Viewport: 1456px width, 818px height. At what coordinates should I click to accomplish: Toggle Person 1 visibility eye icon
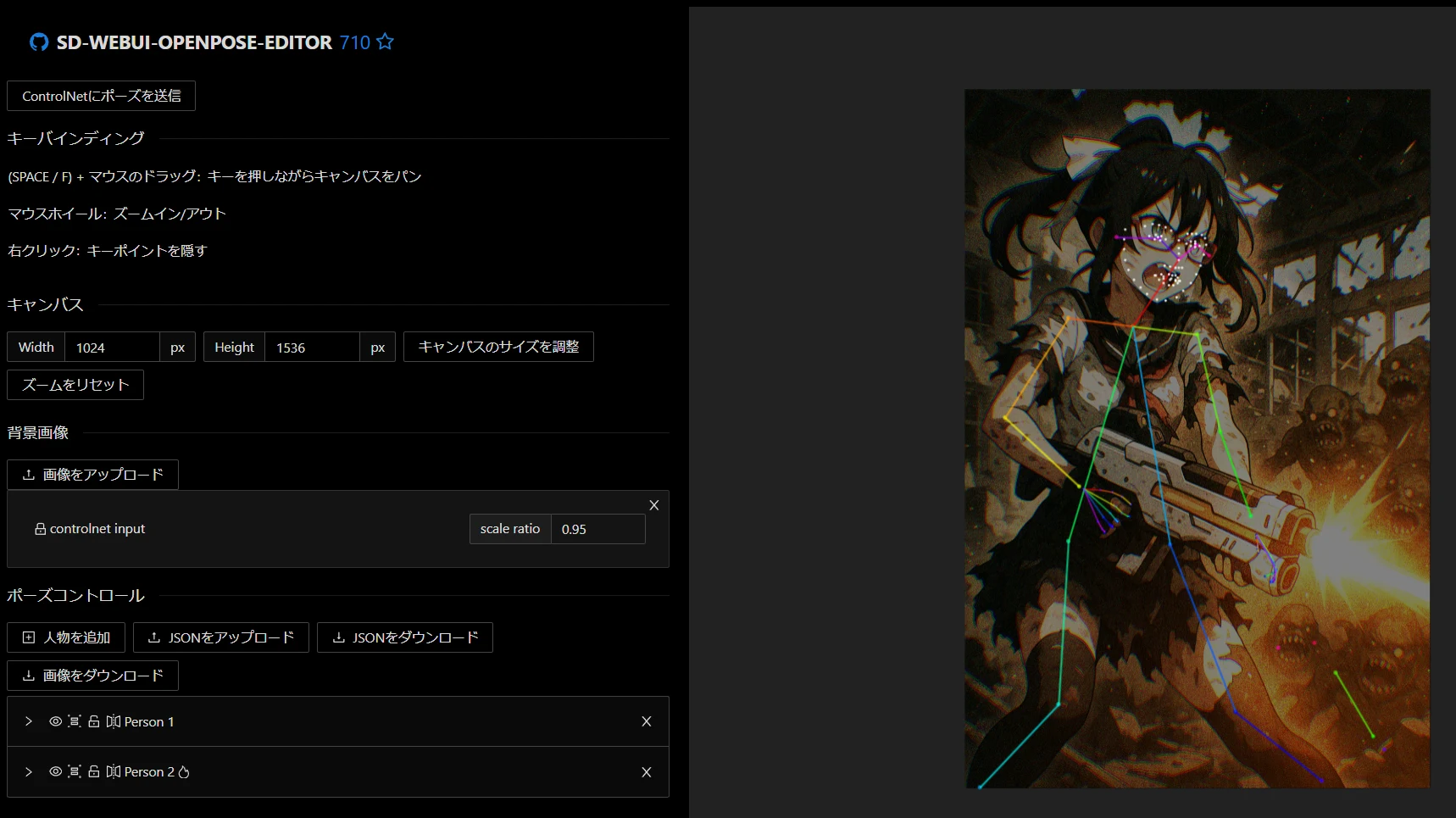click(x=55, y=721)
